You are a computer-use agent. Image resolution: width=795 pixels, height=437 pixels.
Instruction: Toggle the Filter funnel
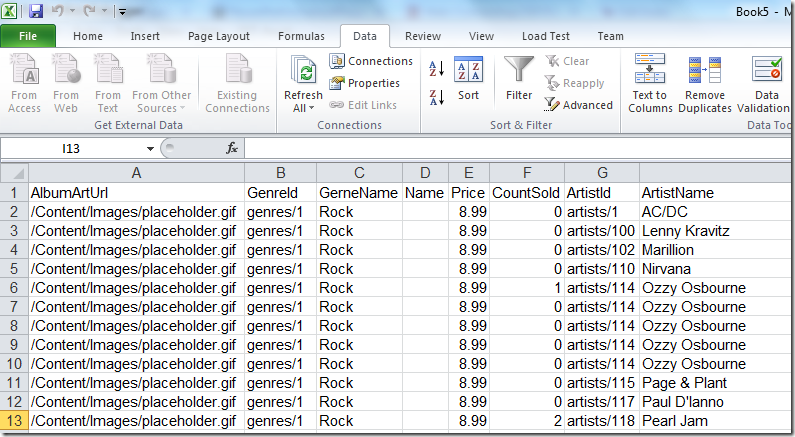[519, 78]
